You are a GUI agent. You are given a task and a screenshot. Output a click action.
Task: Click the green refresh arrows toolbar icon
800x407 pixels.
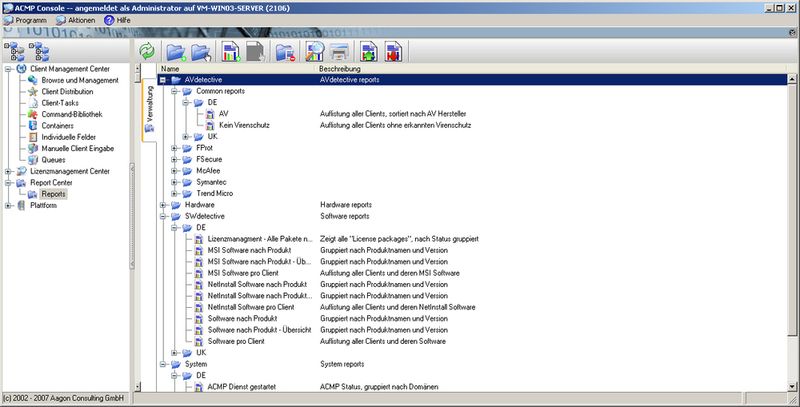[147, 49]
